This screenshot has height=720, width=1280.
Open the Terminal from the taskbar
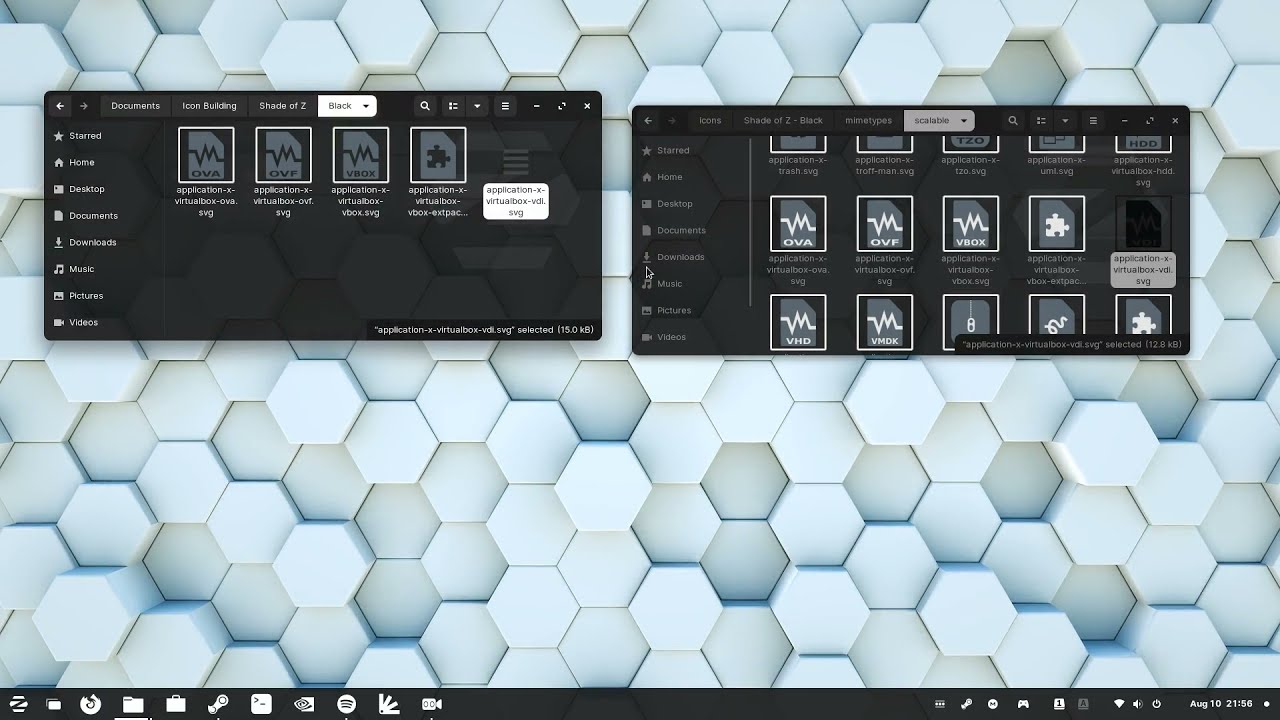(x=261, y=704)
